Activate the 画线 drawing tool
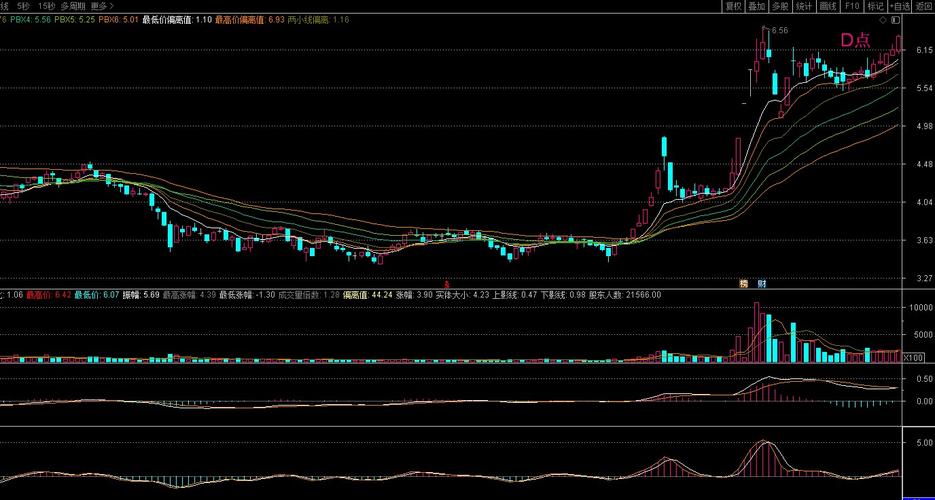 click(x=828, y=6)
